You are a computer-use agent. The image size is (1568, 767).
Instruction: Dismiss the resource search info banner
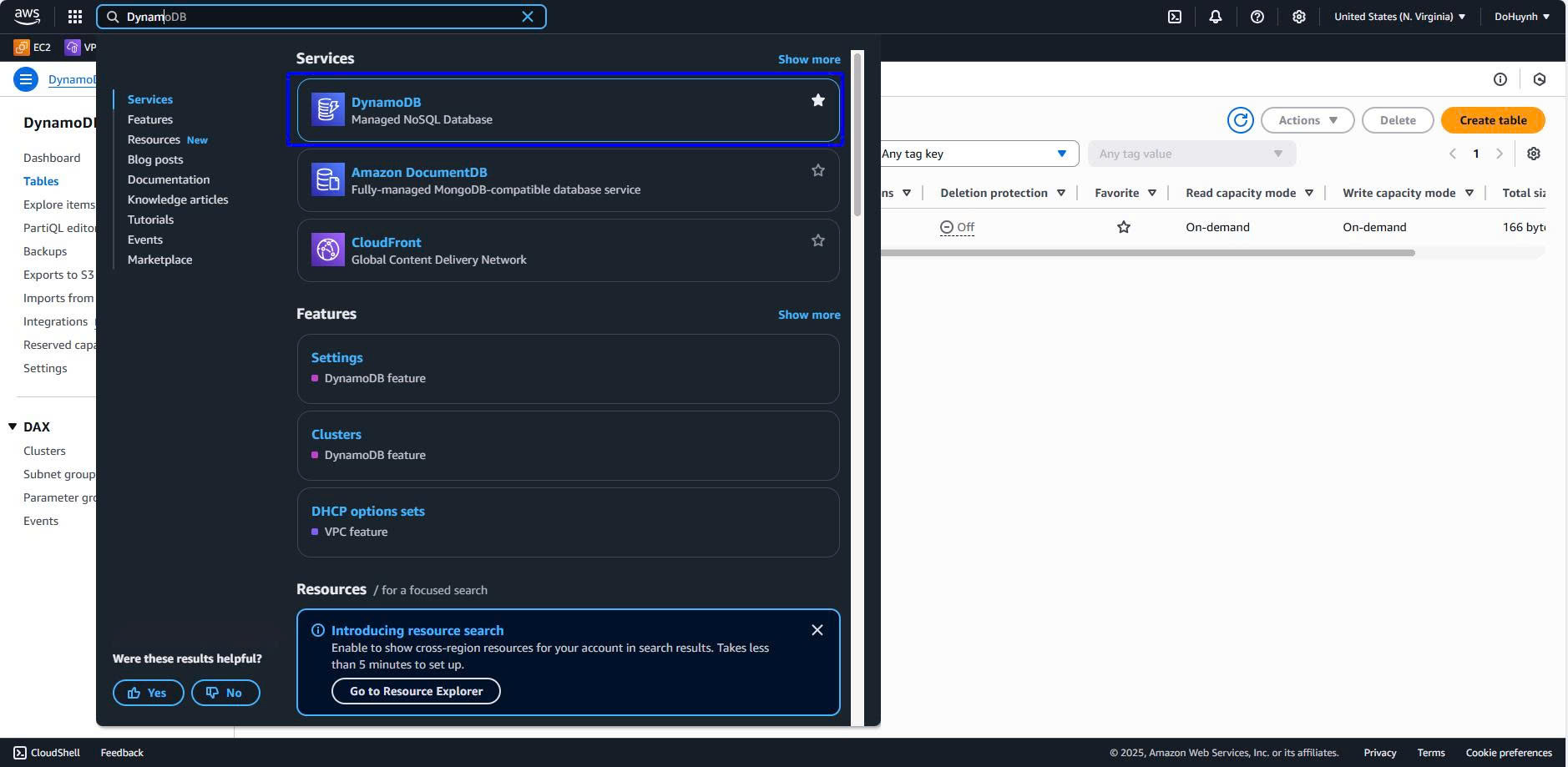pos(817,630)
